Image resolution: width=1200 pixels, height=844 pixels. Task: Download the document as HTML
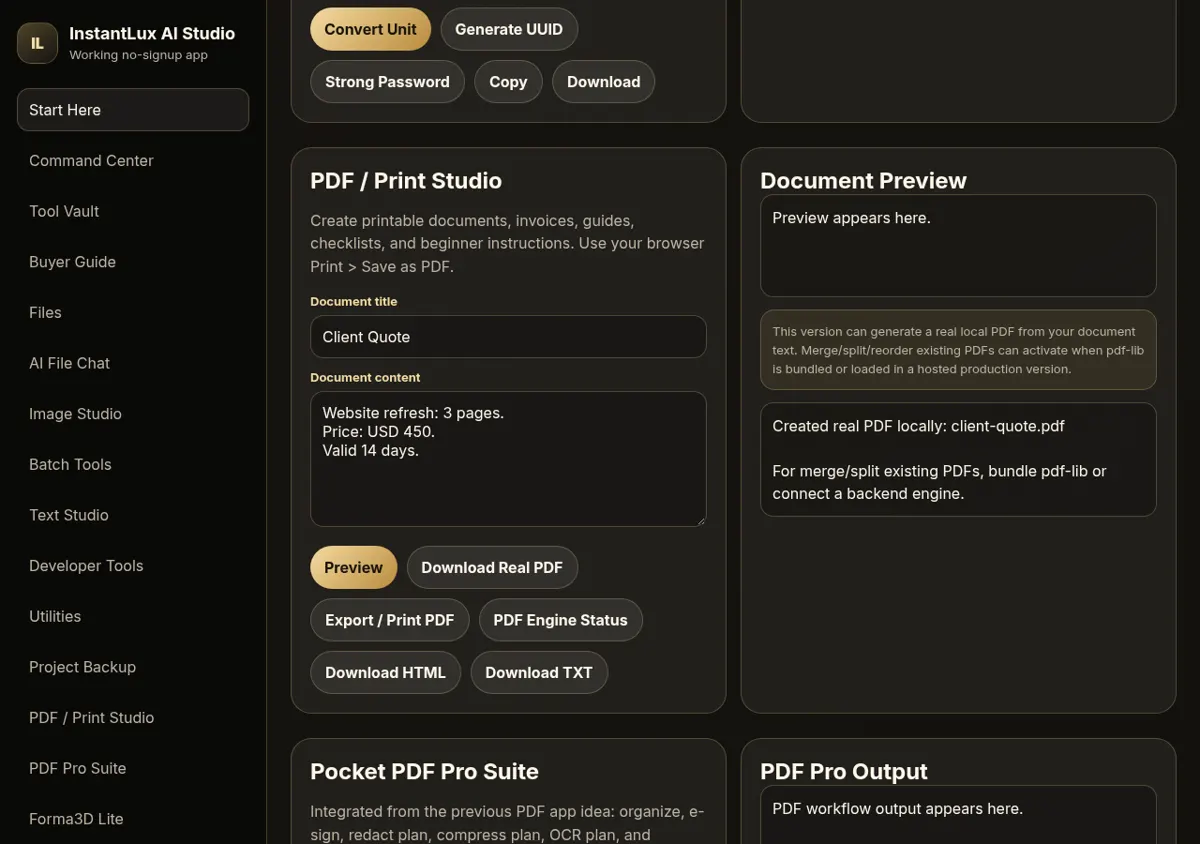click(385, 673)
